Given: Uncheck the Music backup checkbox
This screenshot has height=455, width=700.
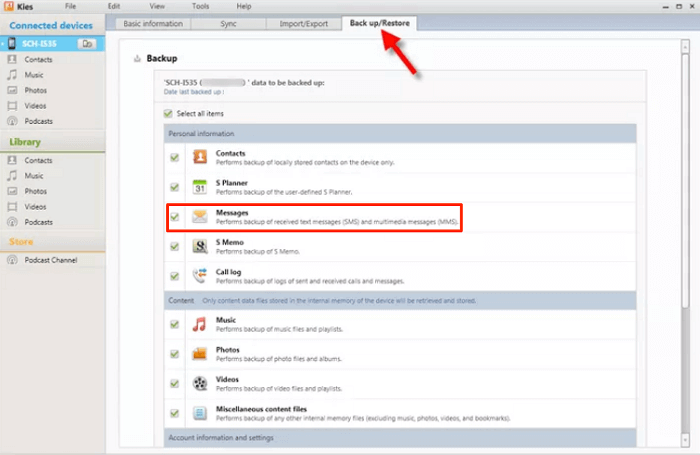Looking at the screenshot, I should [175, 324].
